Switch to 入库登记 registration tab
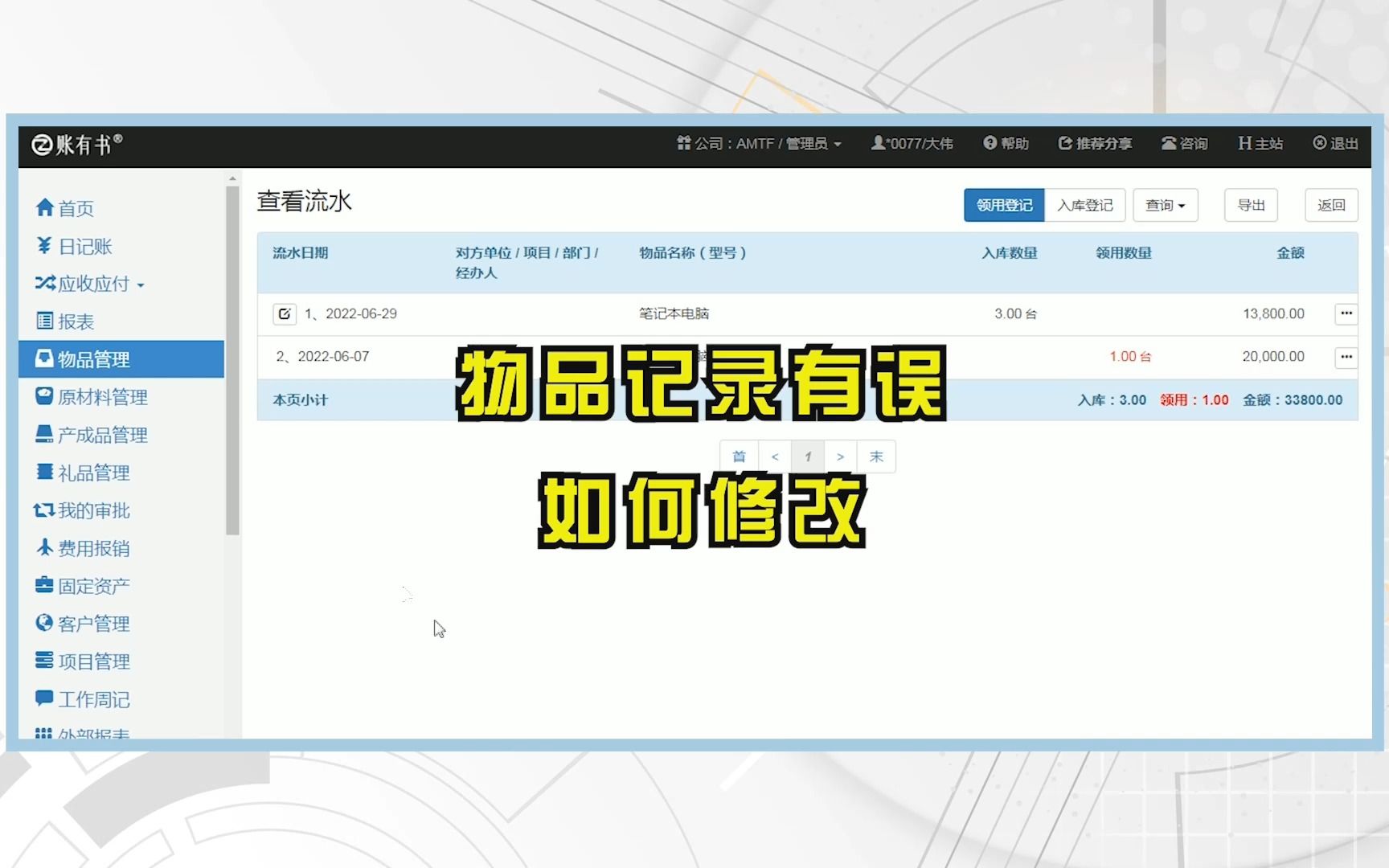 click(x=1084, y=205)
